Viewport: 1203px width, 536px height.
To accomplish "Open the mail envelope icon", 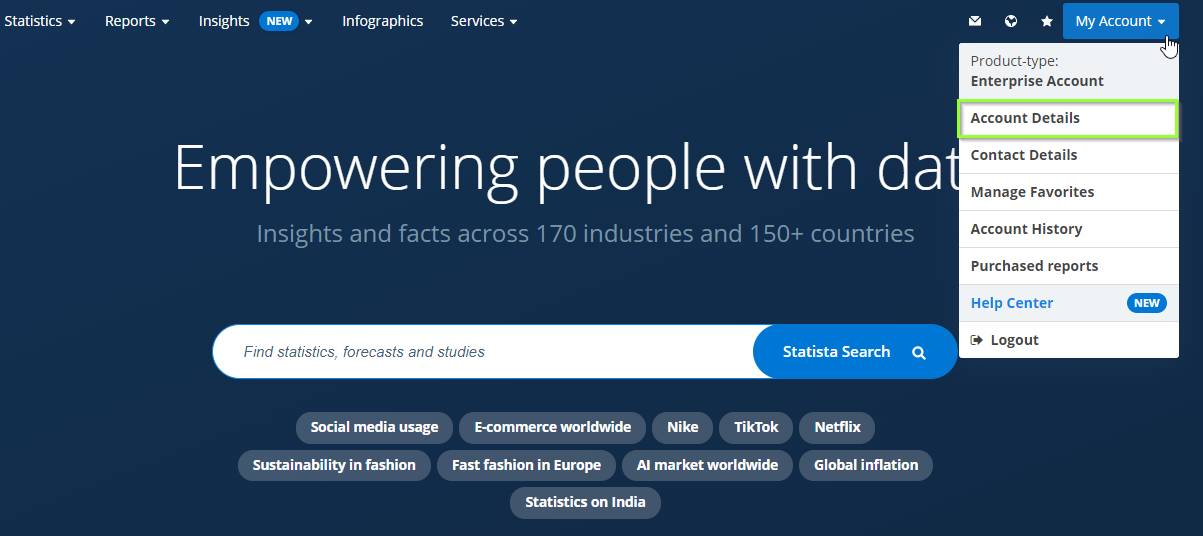I will click(975, 21).
